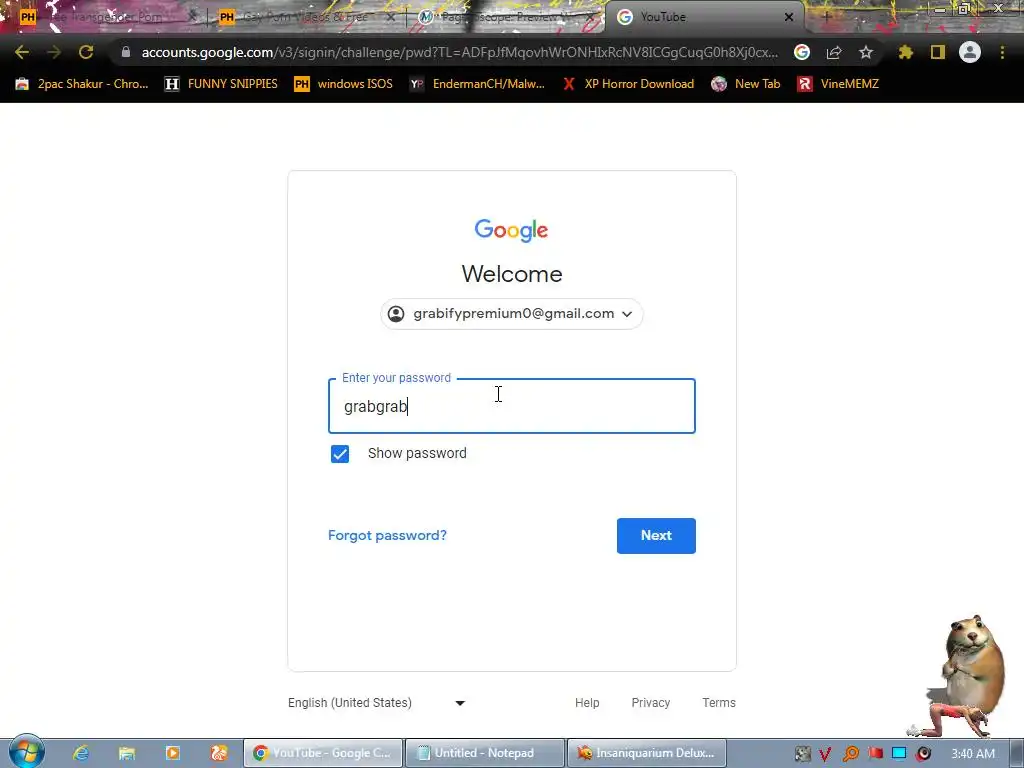Click the red flag tray icon

(876, 754)
